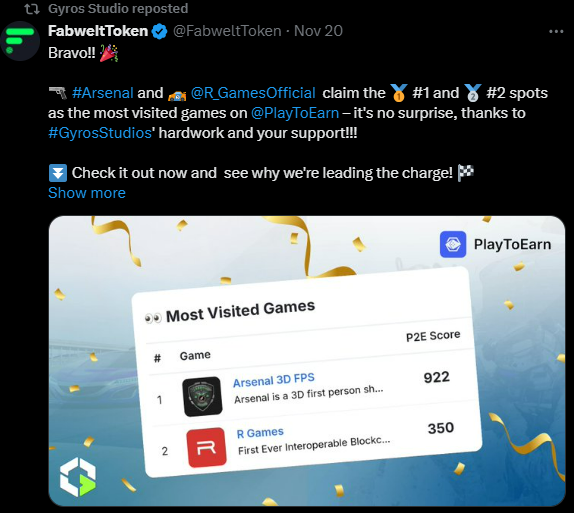Open the @R_GamesOfficial mention
This screenshot has height=513, width=574.
[x=253, y=93]
